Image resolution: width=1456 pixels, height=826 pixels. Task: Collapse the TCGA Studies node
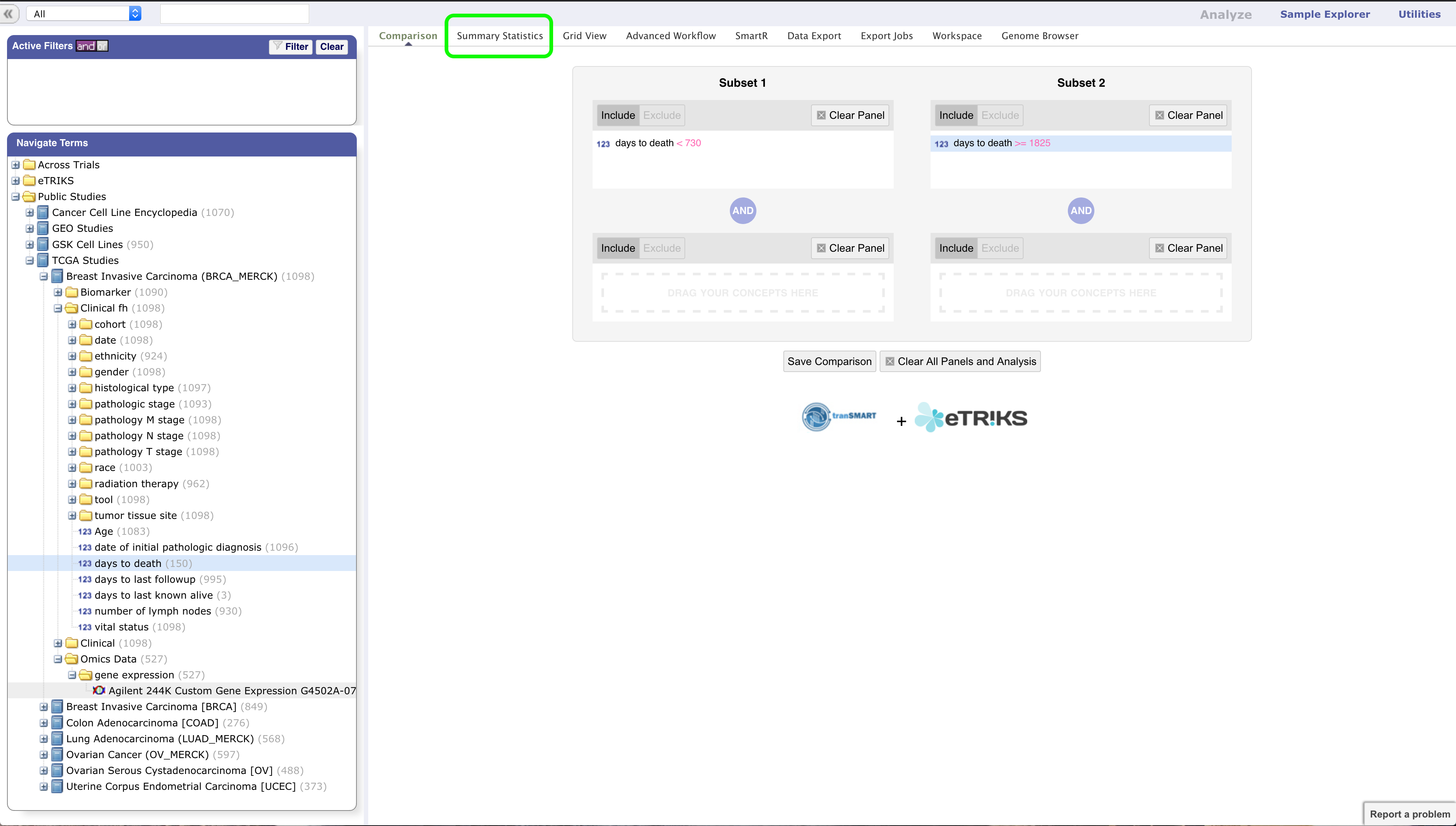click(x=30, y=261)
